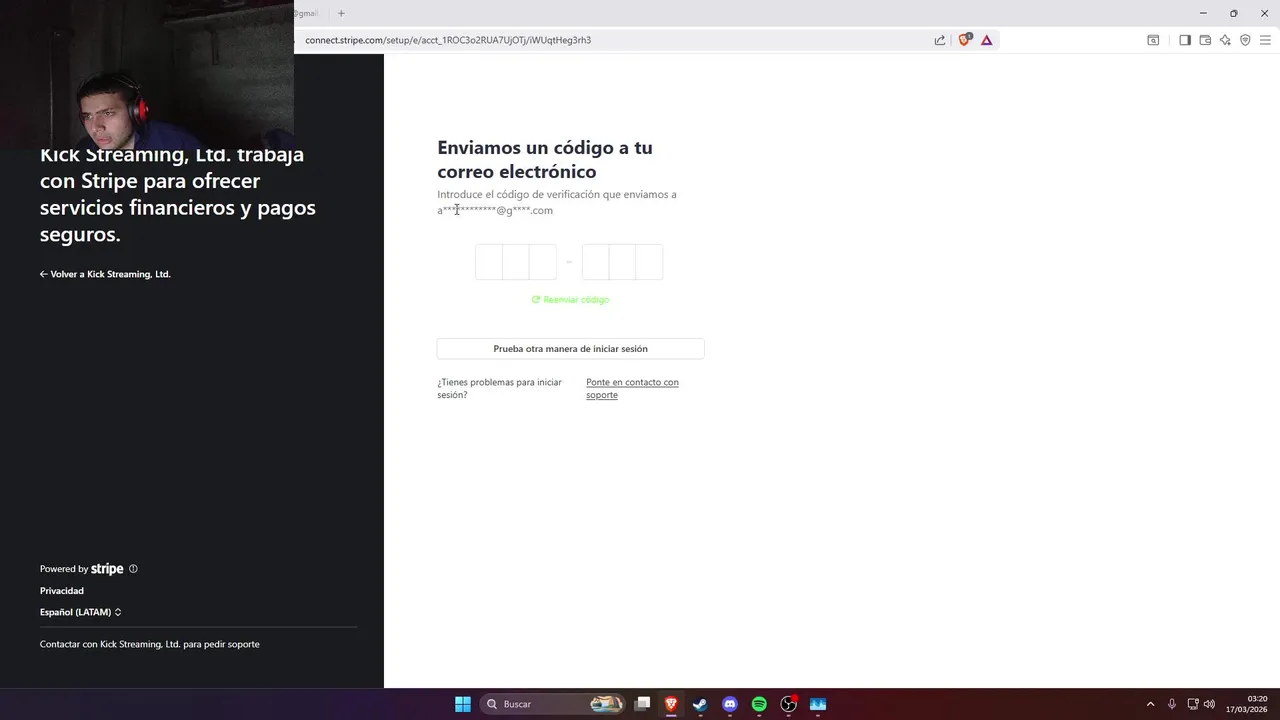Open the Brave Wallet icon
The image size is (1280, 720).
click(x=1205, y=40)
